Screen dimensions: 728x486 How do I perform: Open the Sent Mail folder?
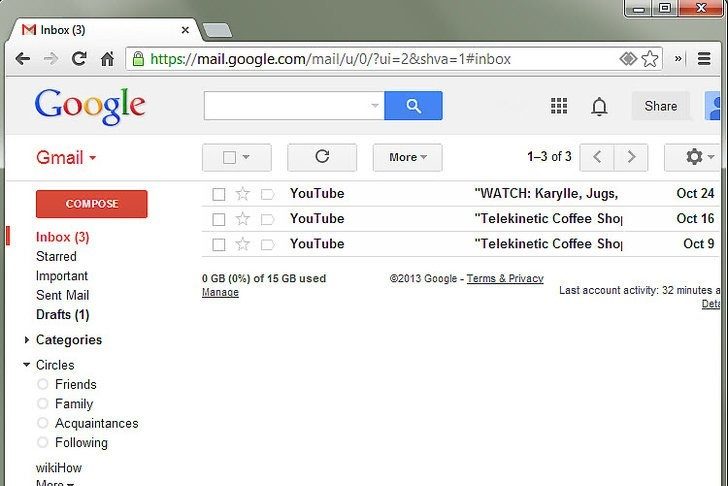click(62, 295)
